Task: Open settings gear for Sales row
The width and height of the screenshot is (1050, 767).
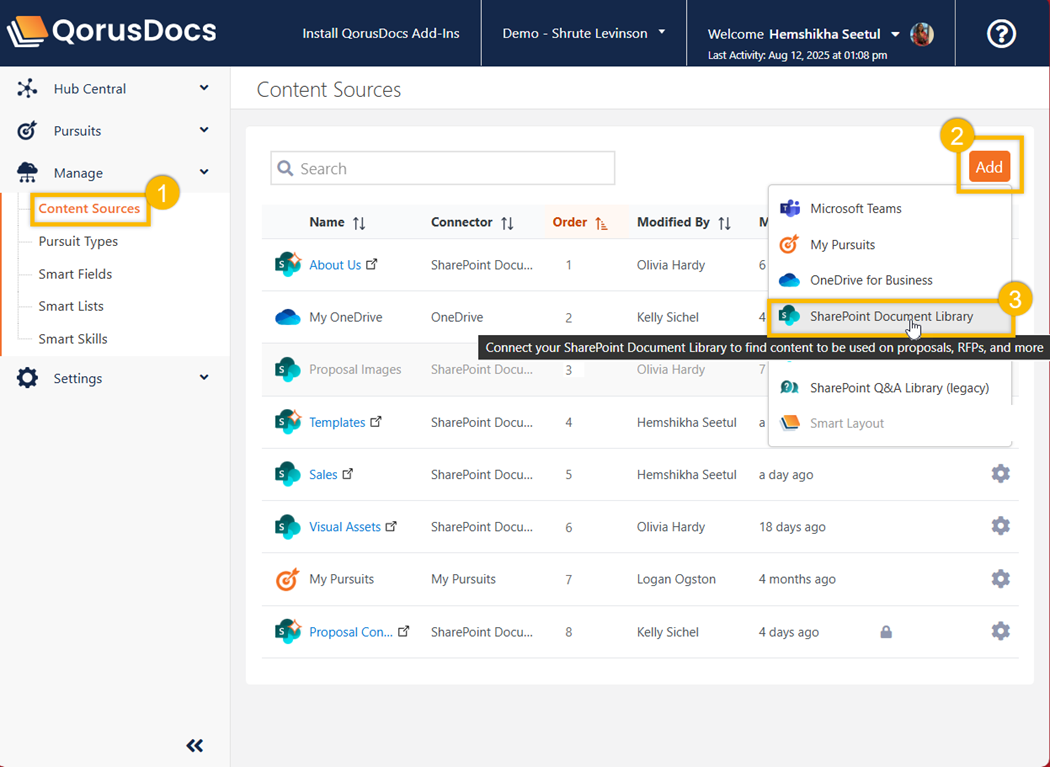Action: [x=1000, y=474]
